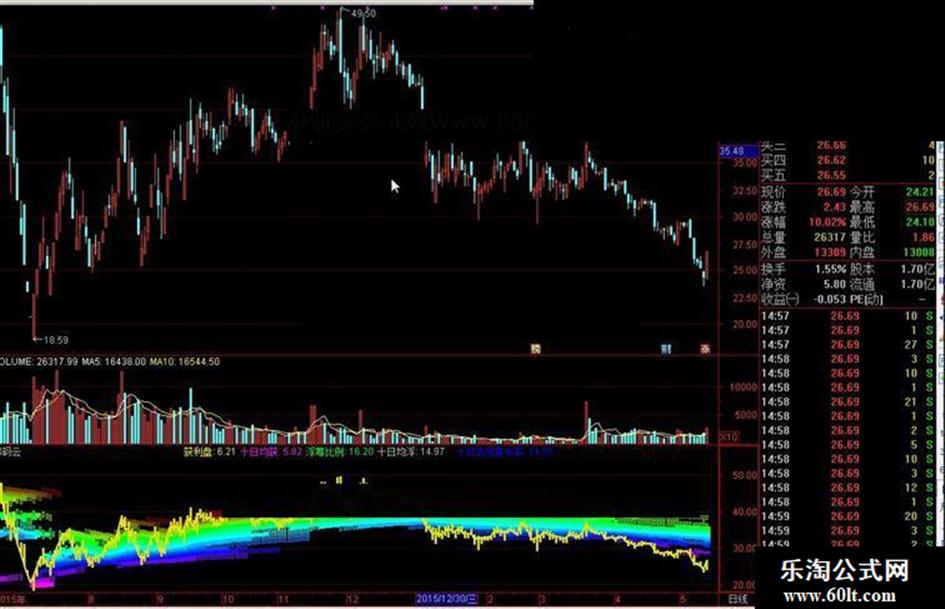Click the 买五 bid price 26.55
The width and height of the screenshot is (945, 609).
(831, 175)
